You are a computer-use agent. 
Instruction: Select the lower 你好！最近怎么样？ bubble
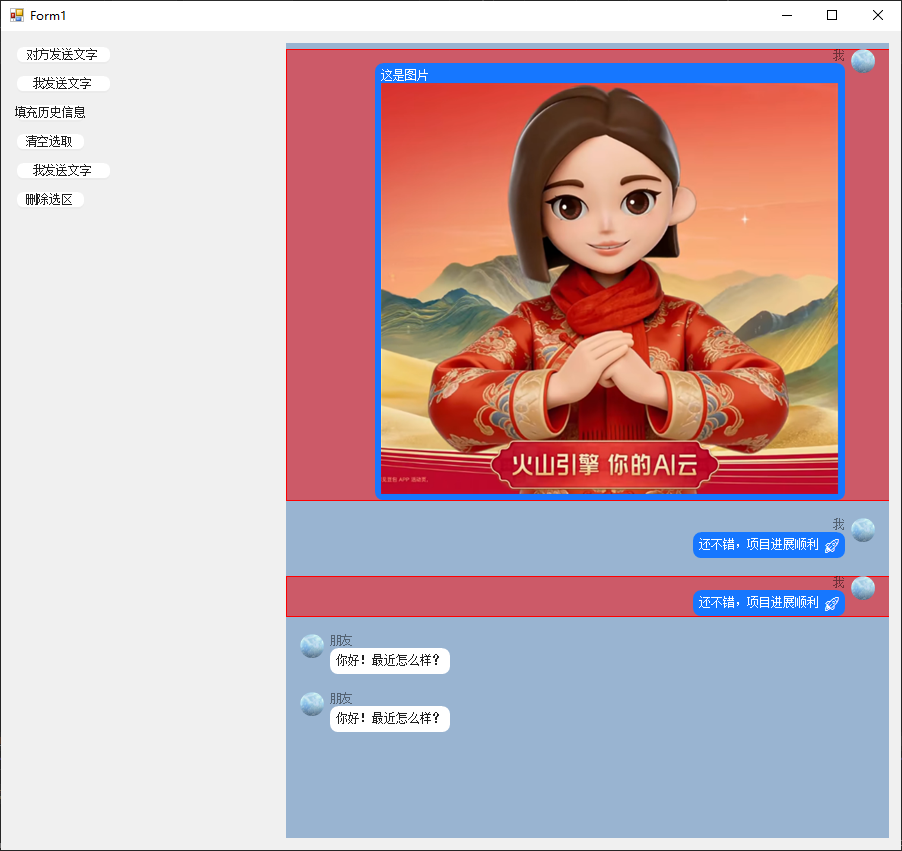(389, 719)
